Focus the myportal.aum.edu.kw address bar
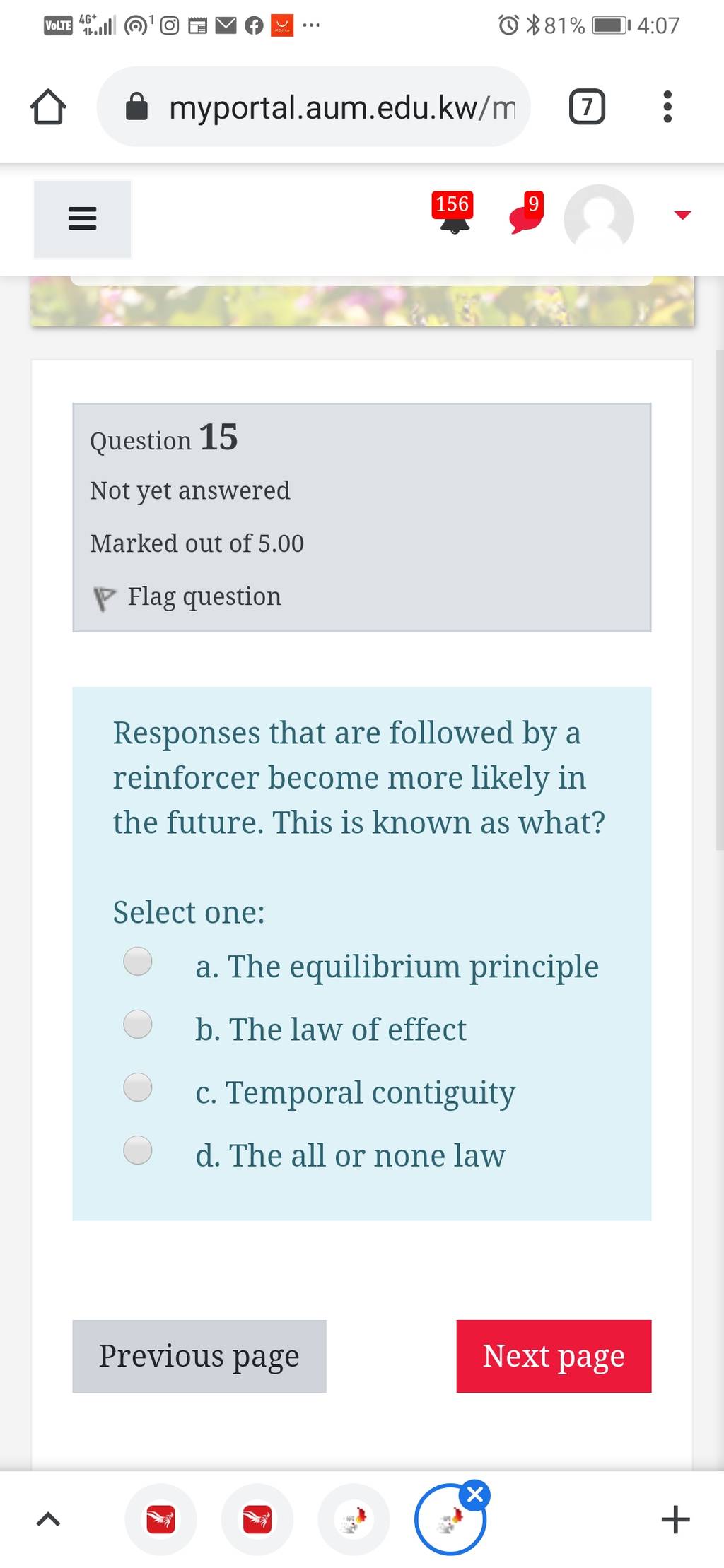The image size is (724, 1568). (x=313, y=107)
